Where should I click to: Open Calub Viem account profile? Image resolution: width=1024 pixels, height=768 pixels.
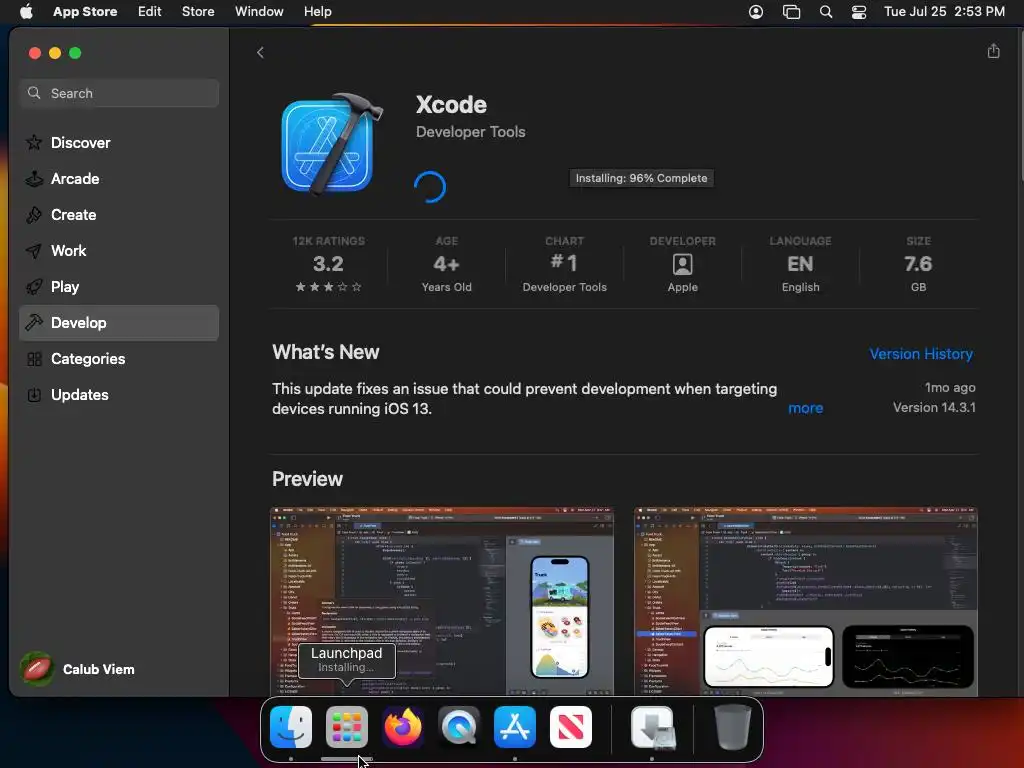pyautogui.click(x=78, y=669)
